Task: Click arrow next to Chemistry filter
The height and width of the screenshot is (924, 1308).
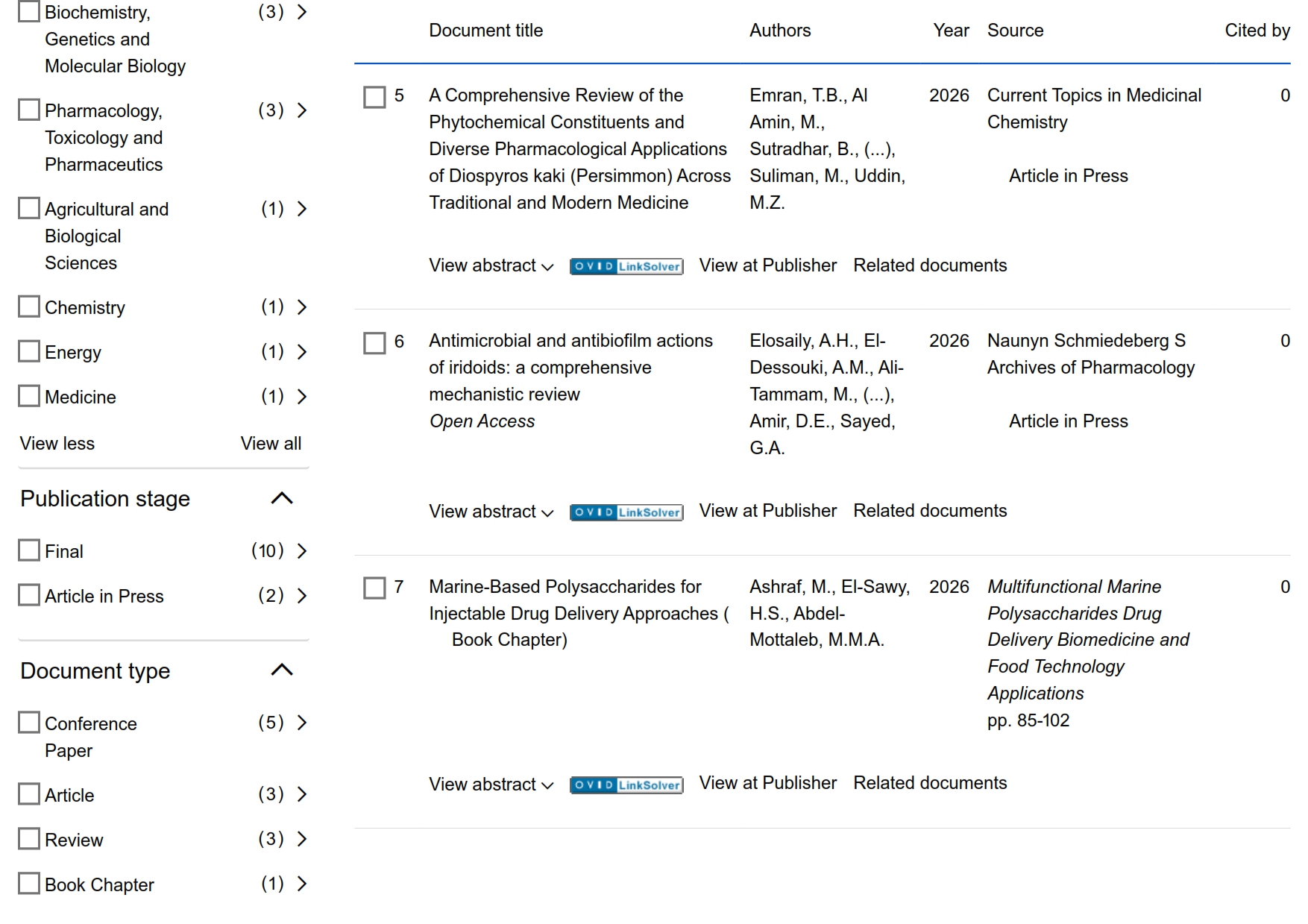Action: coord(302,307)
